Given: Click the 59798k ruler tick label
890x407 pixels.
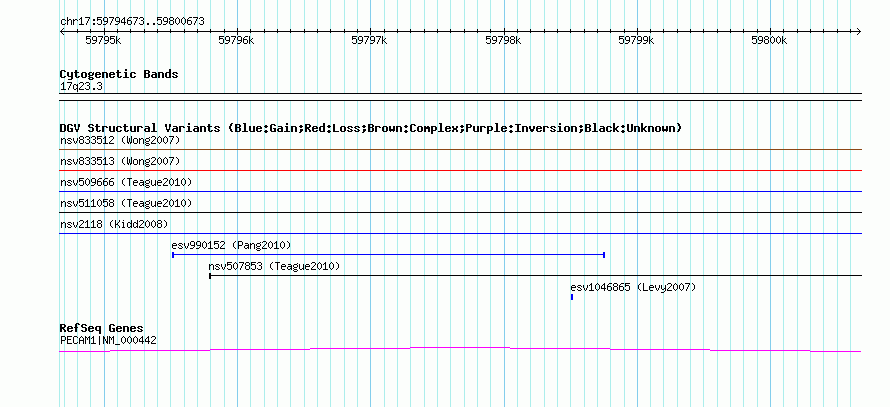Looking at the screenshot, I should point(503,40).
